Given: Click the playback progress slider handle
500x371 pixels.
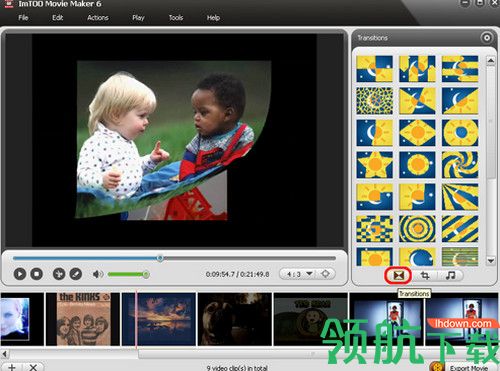Looking at the screenshot, I should (160, 258).
